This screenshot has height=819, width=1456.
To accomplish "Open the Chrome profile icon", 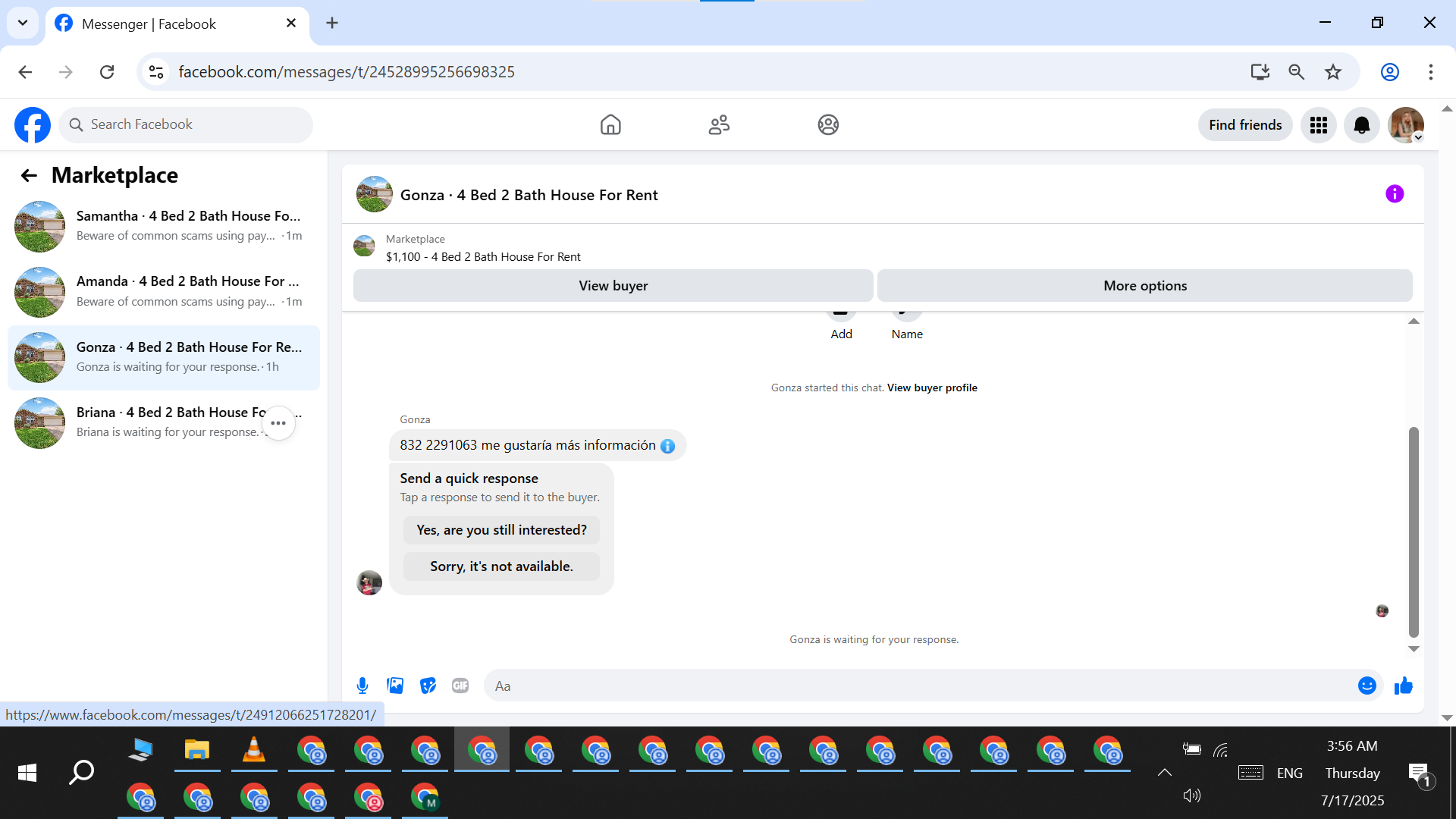I will coord(1390,72).
